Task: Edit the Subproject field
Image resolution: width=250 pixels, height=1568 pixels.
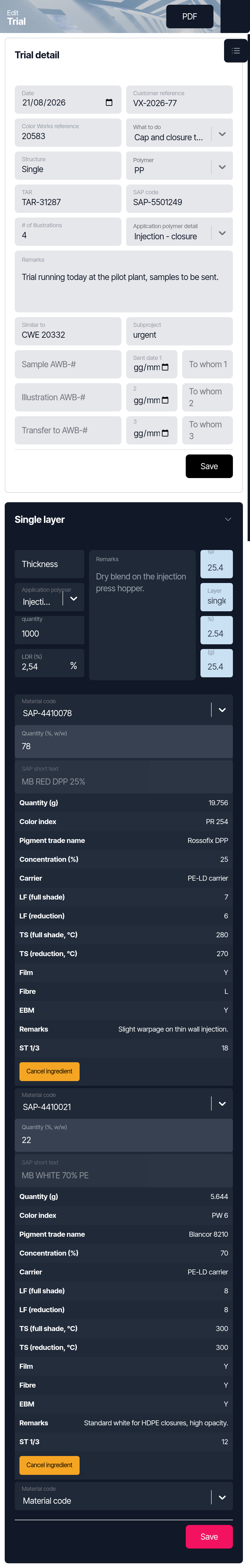Action: (x=180, y=331)
